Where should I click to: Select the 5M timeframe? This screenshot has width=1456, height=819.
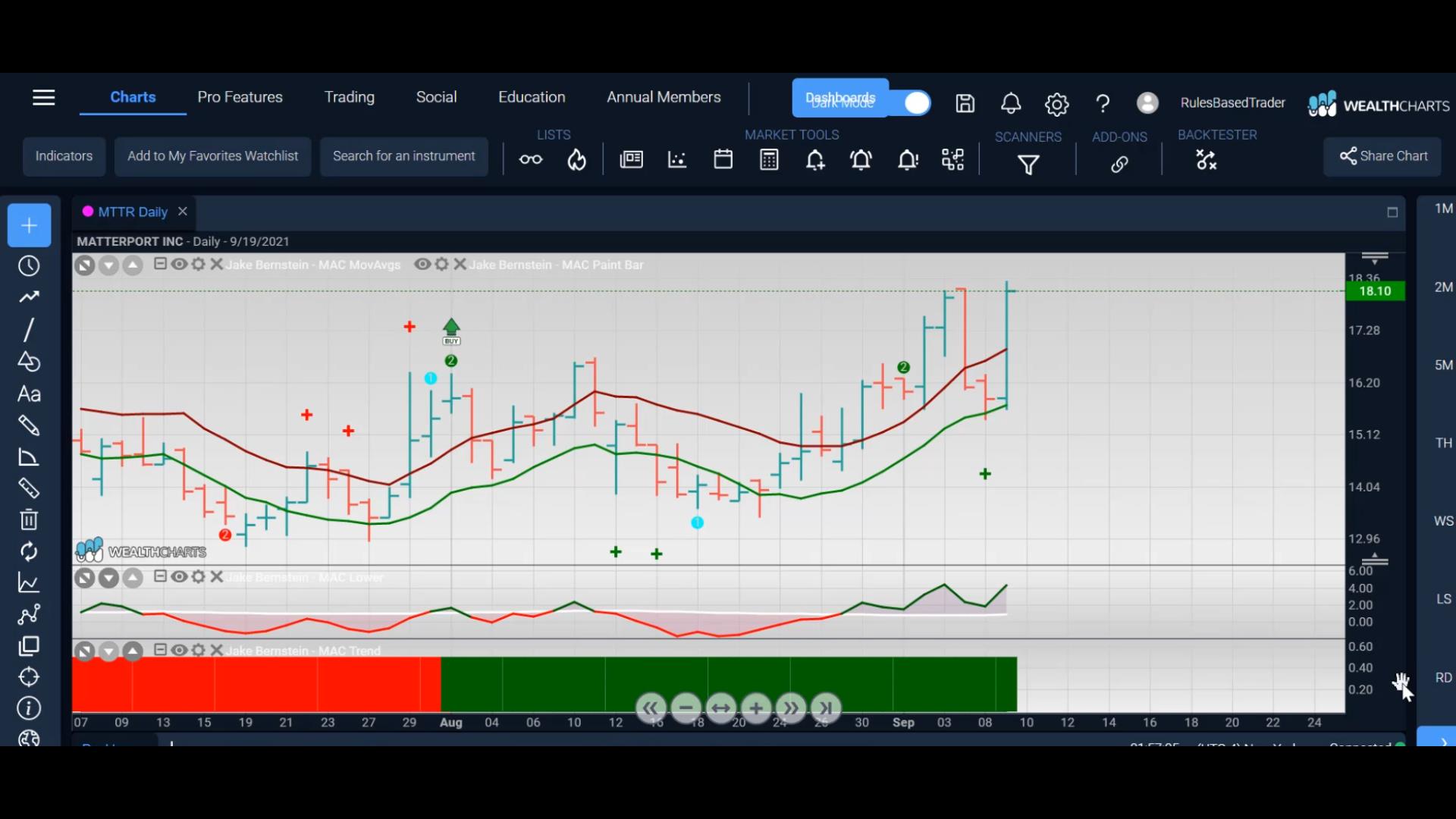(1443, 365)
